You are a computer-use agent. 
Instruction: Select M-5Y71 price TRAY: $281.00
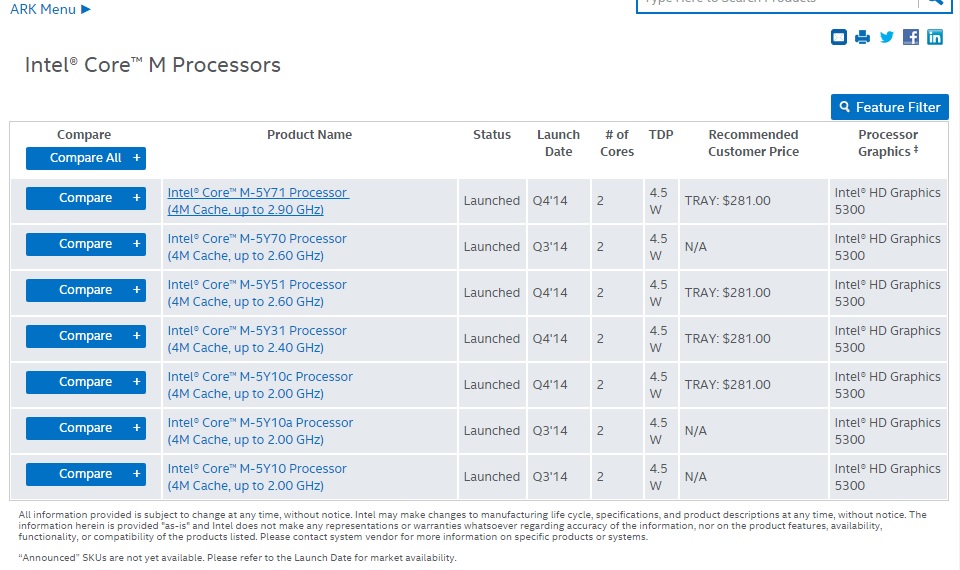(727, 200)
